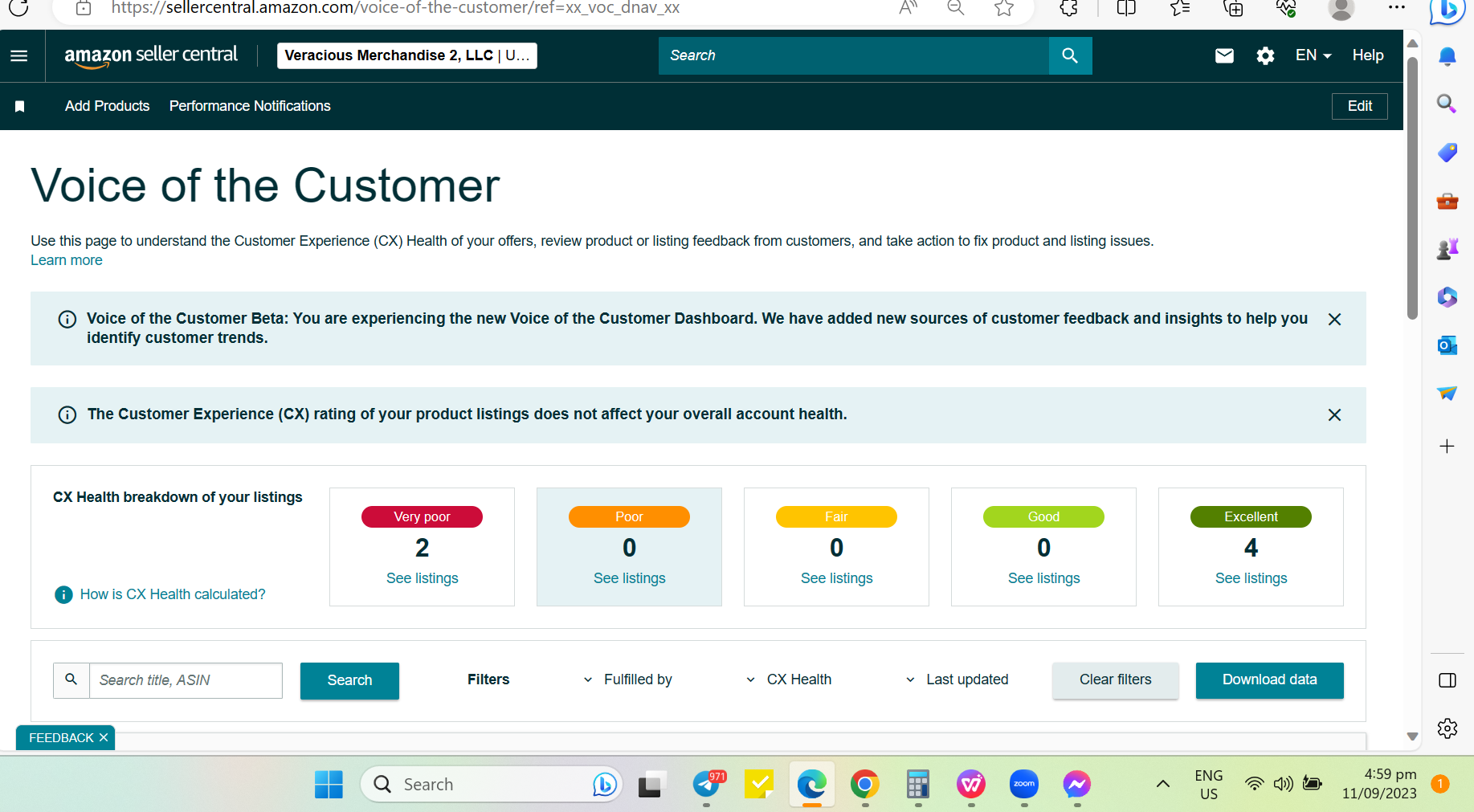Open the EN language selector

[1313, 55]
